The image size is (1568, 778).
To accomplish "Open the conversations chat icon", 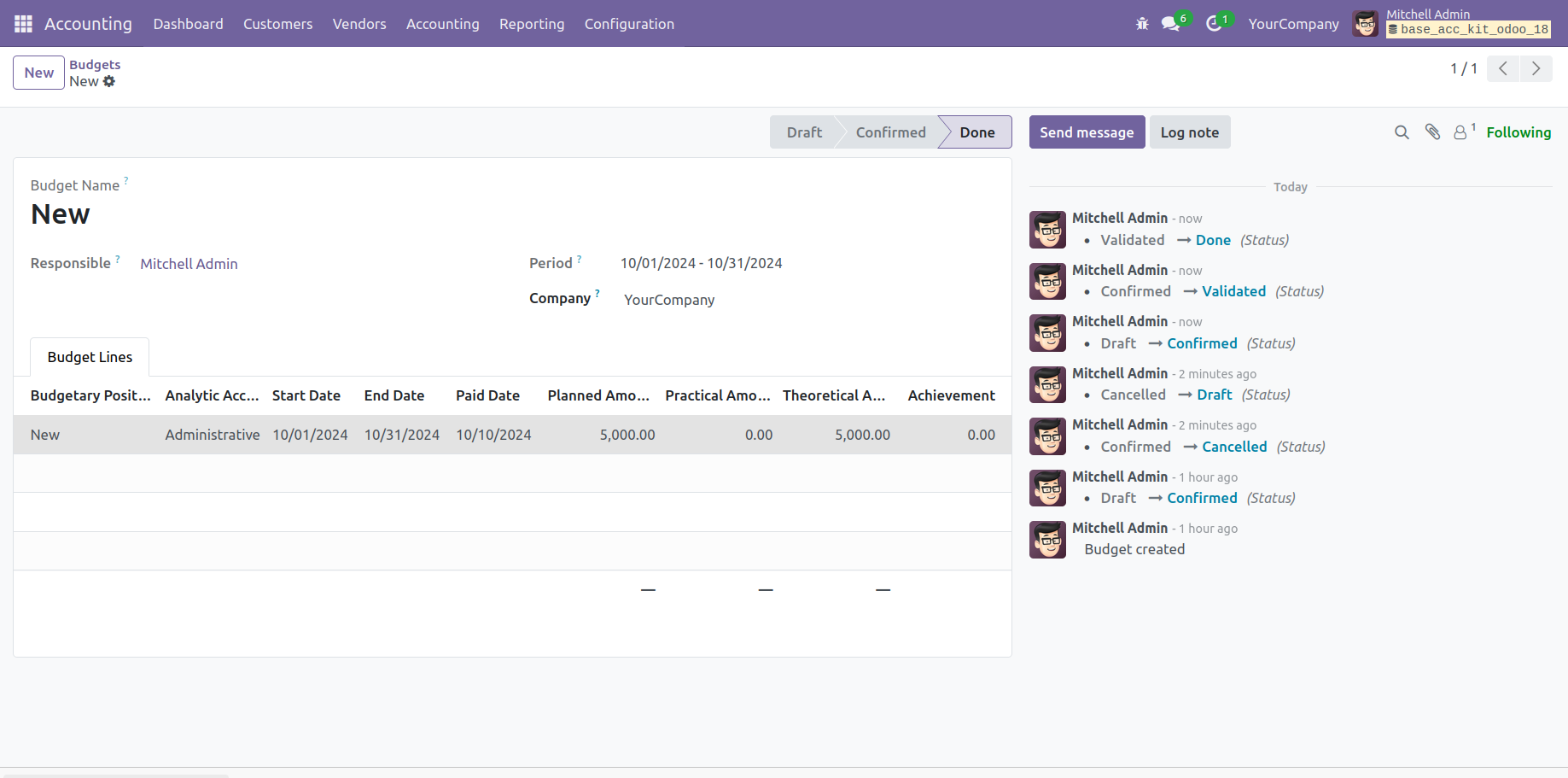I will 1171,24.
